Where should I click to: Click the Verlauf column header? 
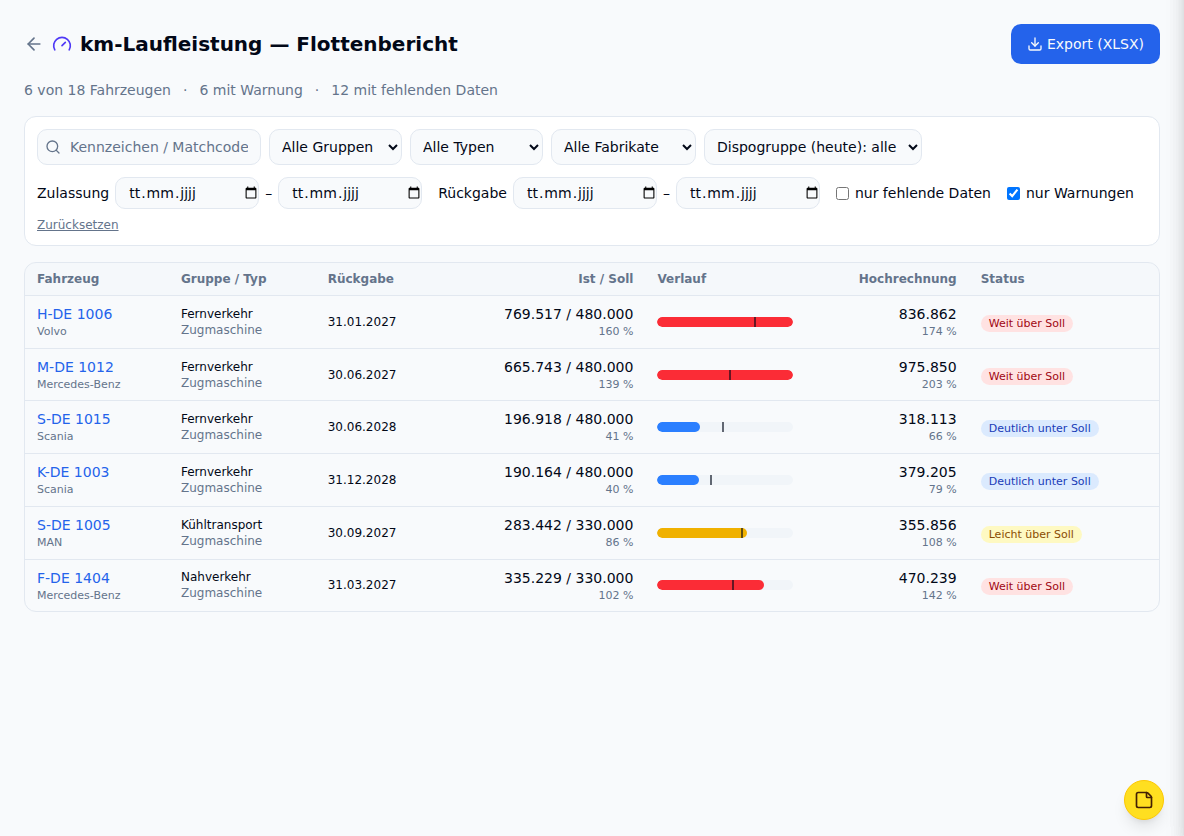(x=682, y=279)
